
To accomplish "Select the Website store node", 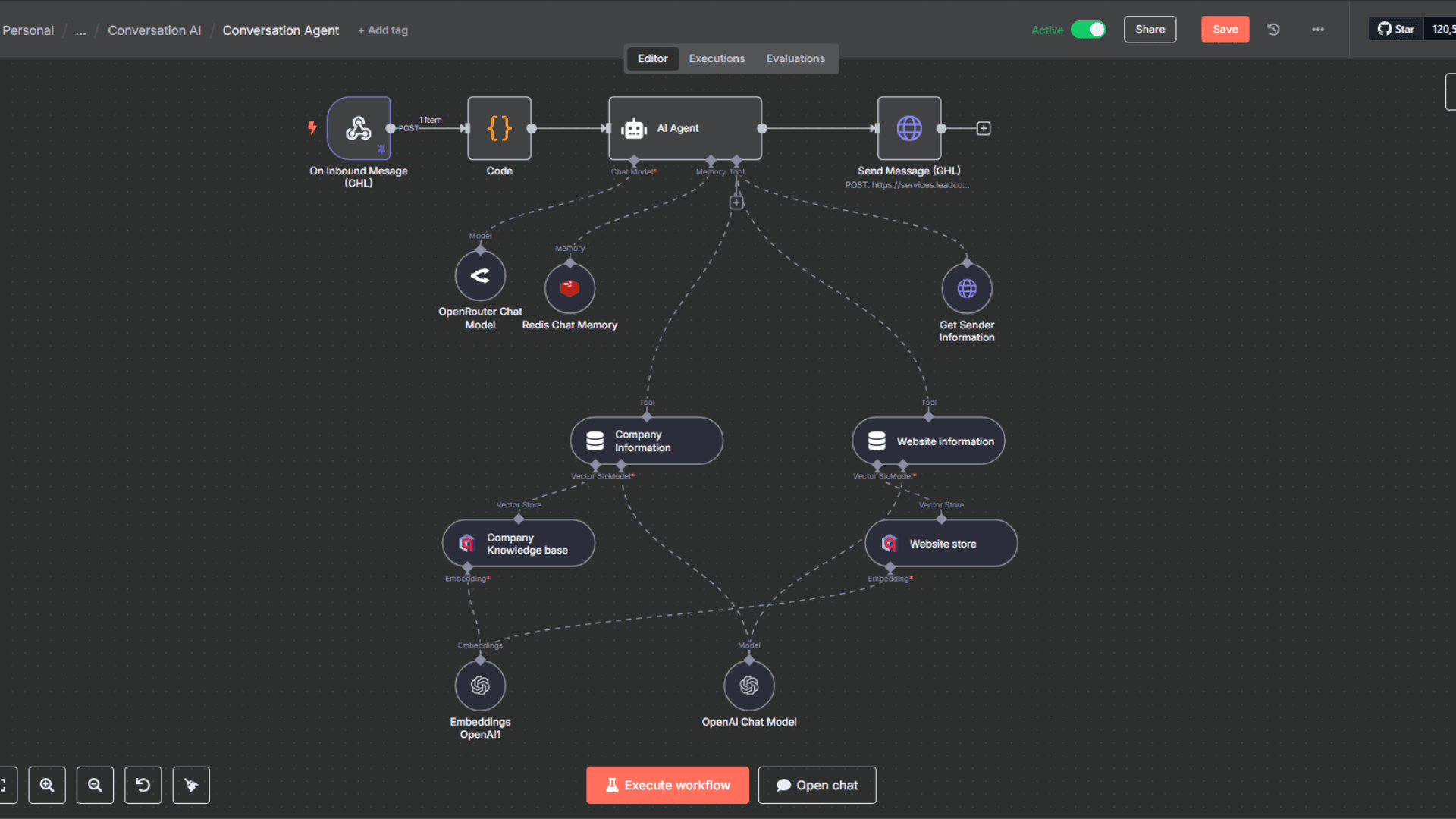I will tap(941, 543).
